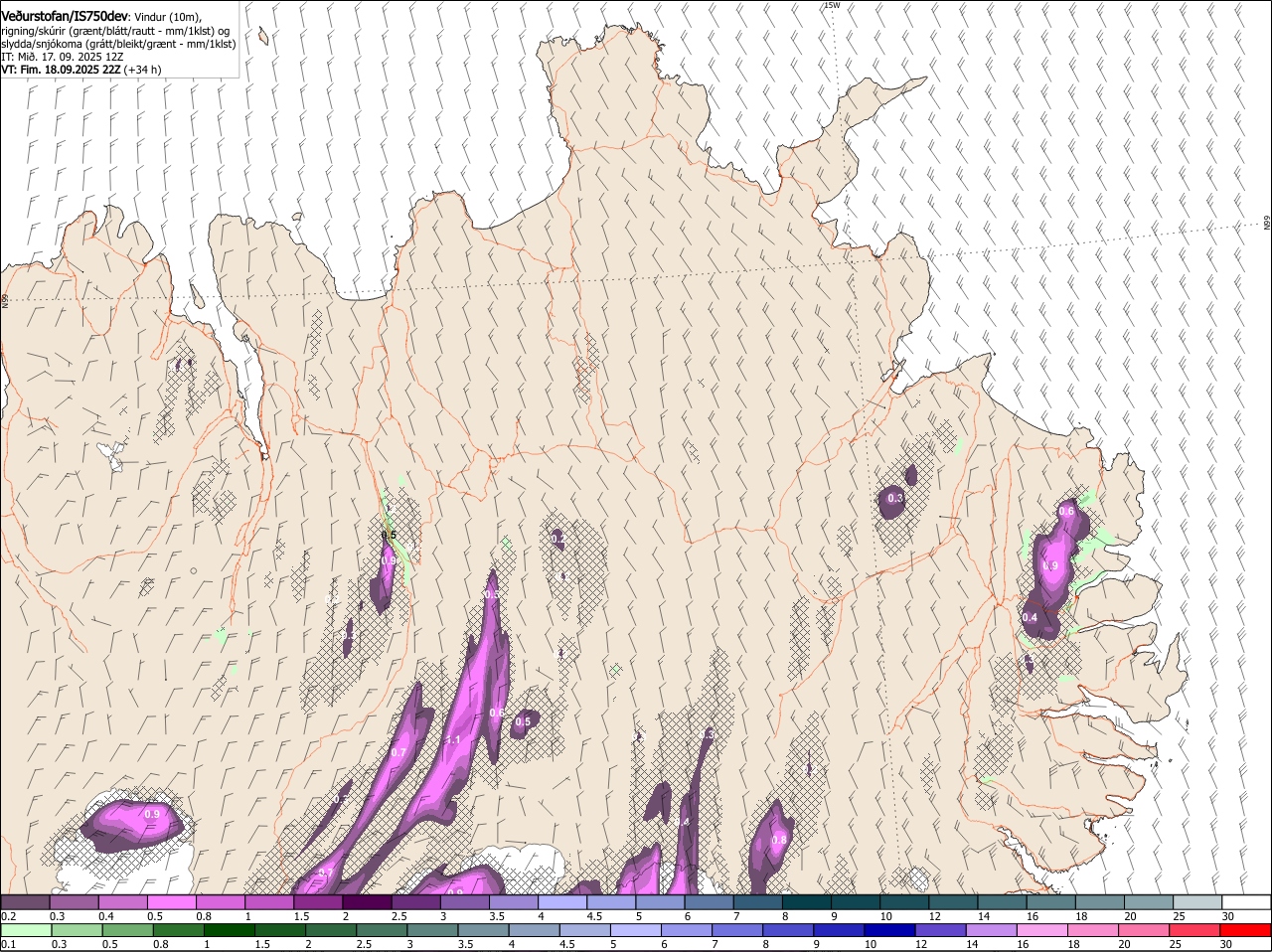Pick the darkest purple 2 swatch in snow legend
1272x952 pixels.
click(367, 901)
